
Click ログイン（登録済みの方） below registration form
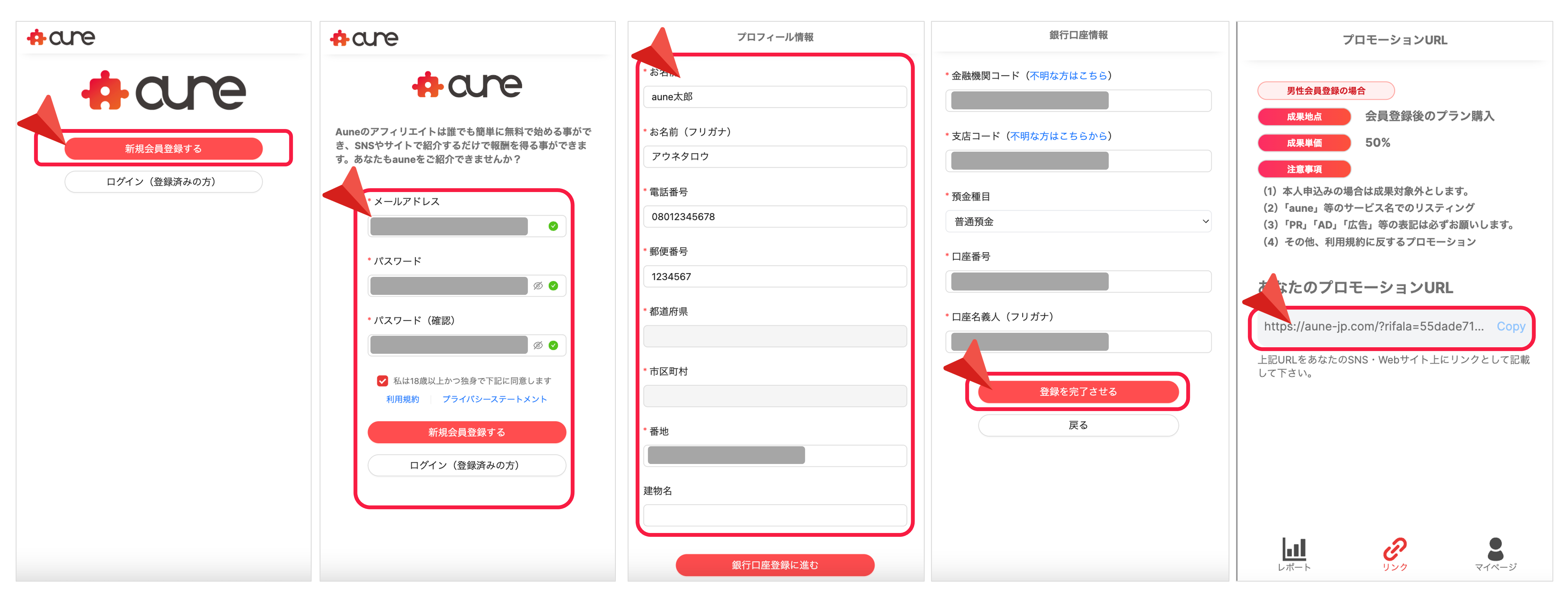(x=467, y=465)
